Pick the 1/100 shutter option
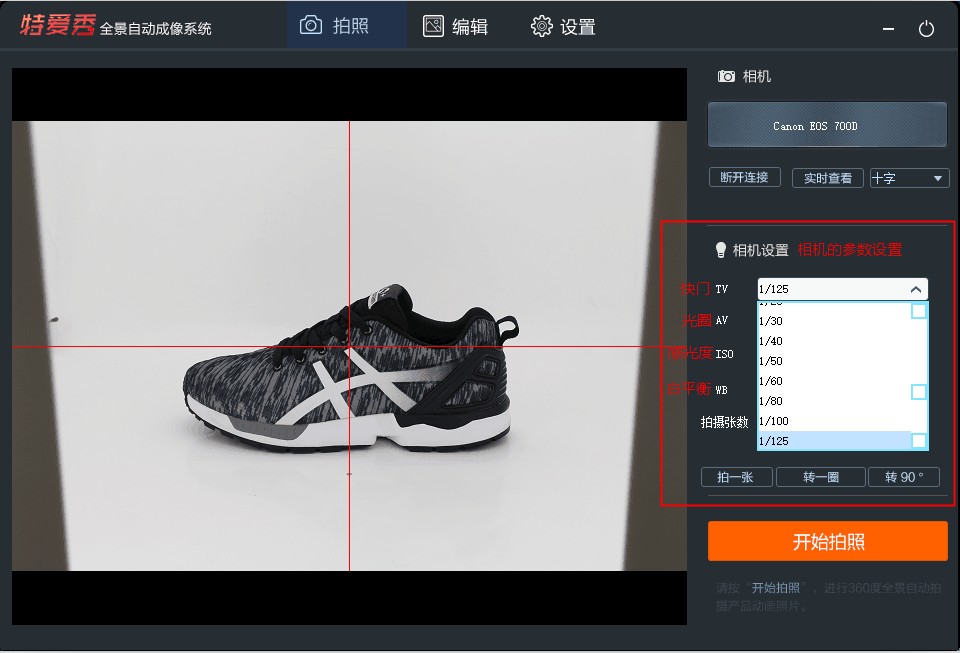 pyautogui.click(x=834, y=420)
